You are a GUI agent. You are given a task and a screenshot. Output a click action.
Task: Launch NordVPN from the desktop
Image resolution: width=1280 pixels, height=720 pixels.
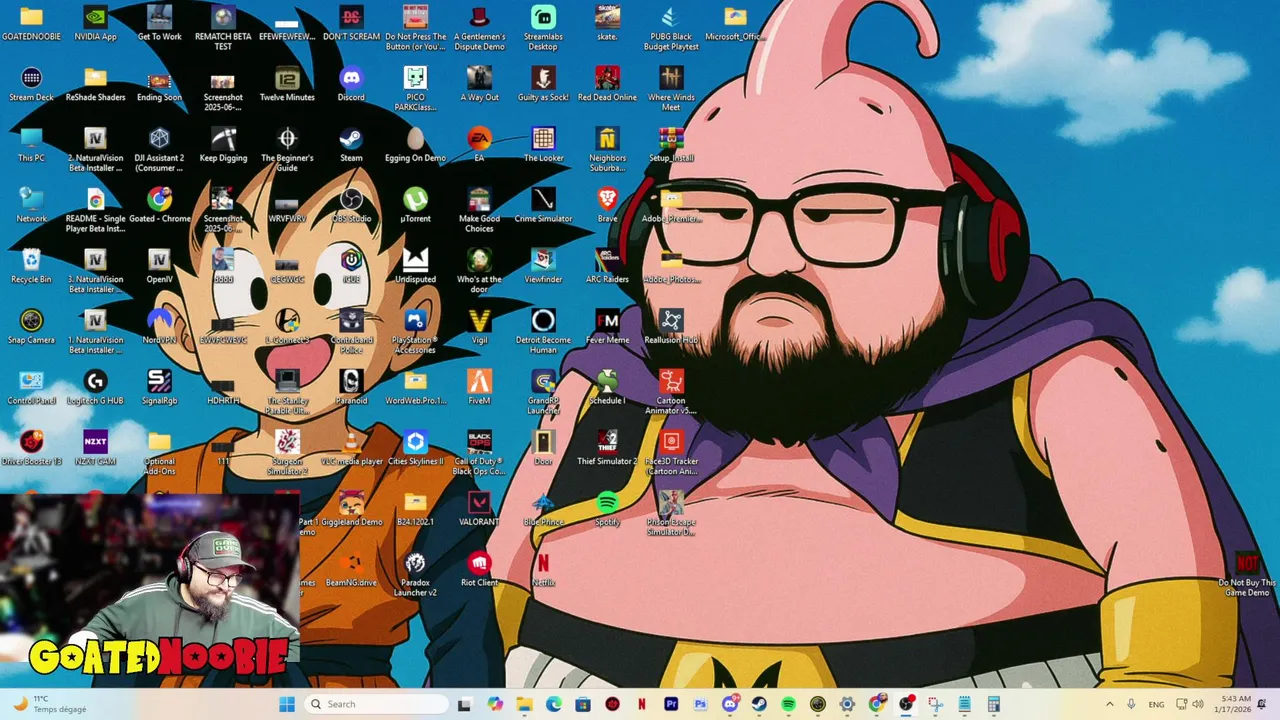tap(159, 328)
